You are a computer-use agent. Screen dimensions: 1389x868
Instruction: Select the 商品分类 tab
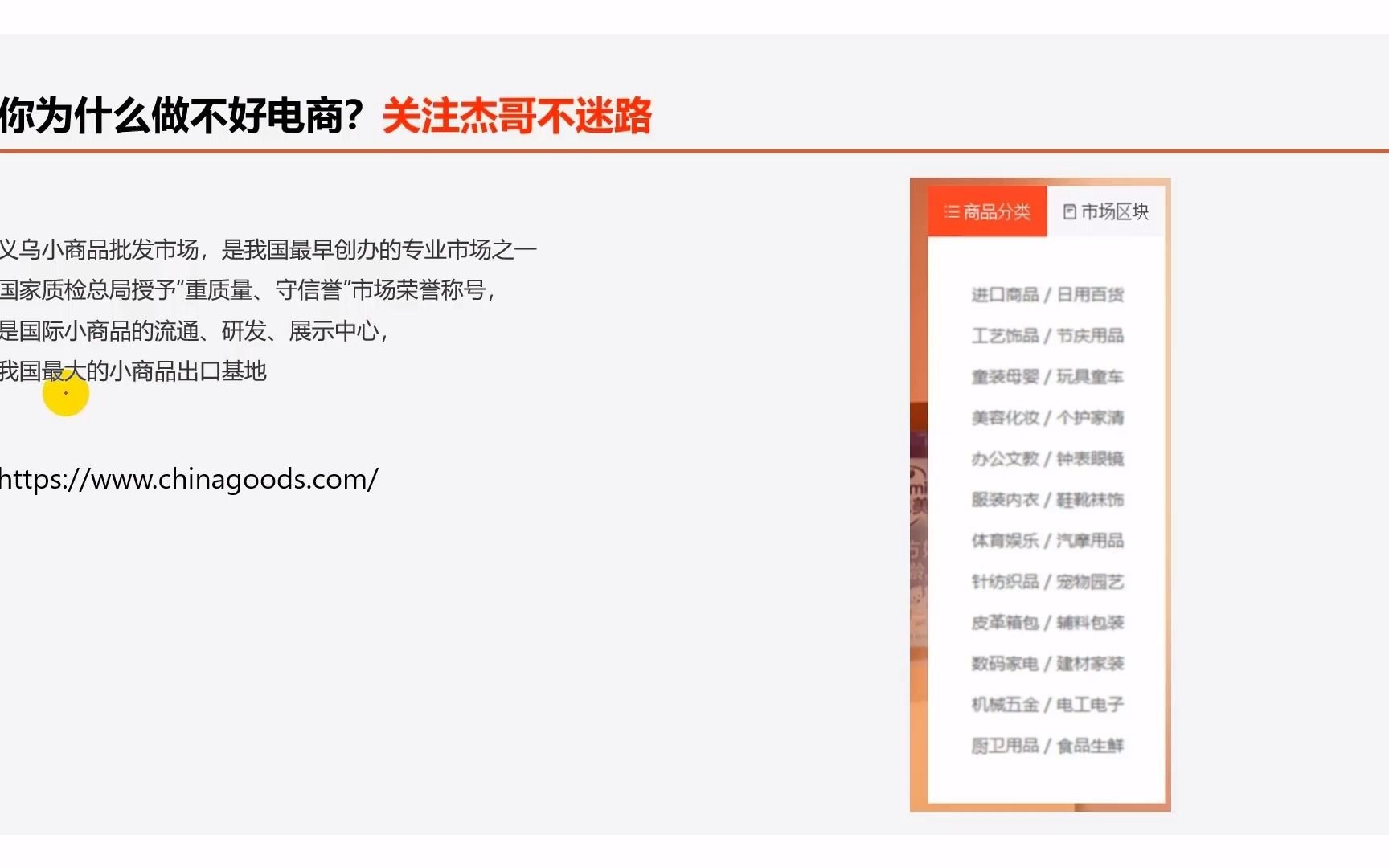click(x=987, y=211)
